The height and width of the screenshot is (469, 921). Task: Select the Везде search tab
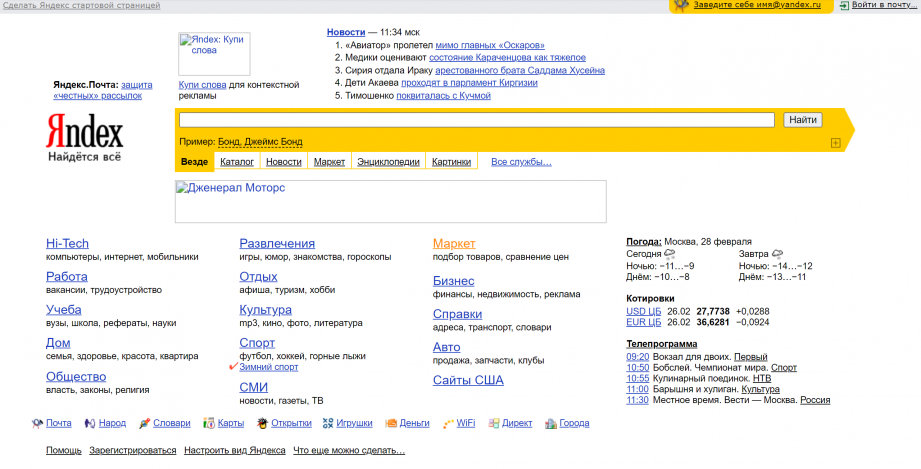194,162
